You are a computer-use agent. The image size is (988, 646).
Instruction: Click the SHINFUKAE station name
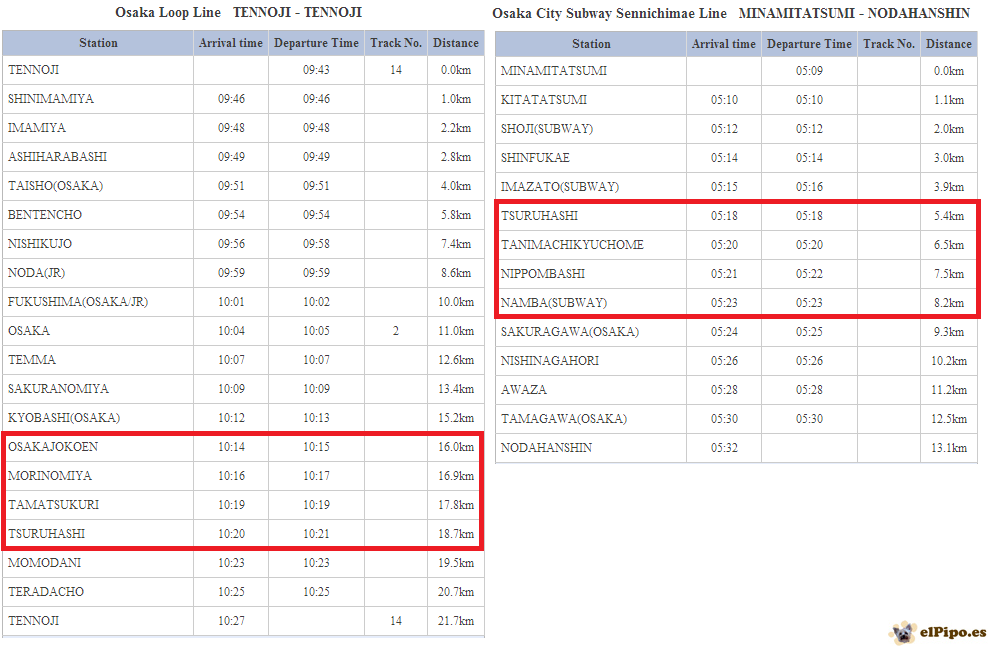click(x=535, y=158)
